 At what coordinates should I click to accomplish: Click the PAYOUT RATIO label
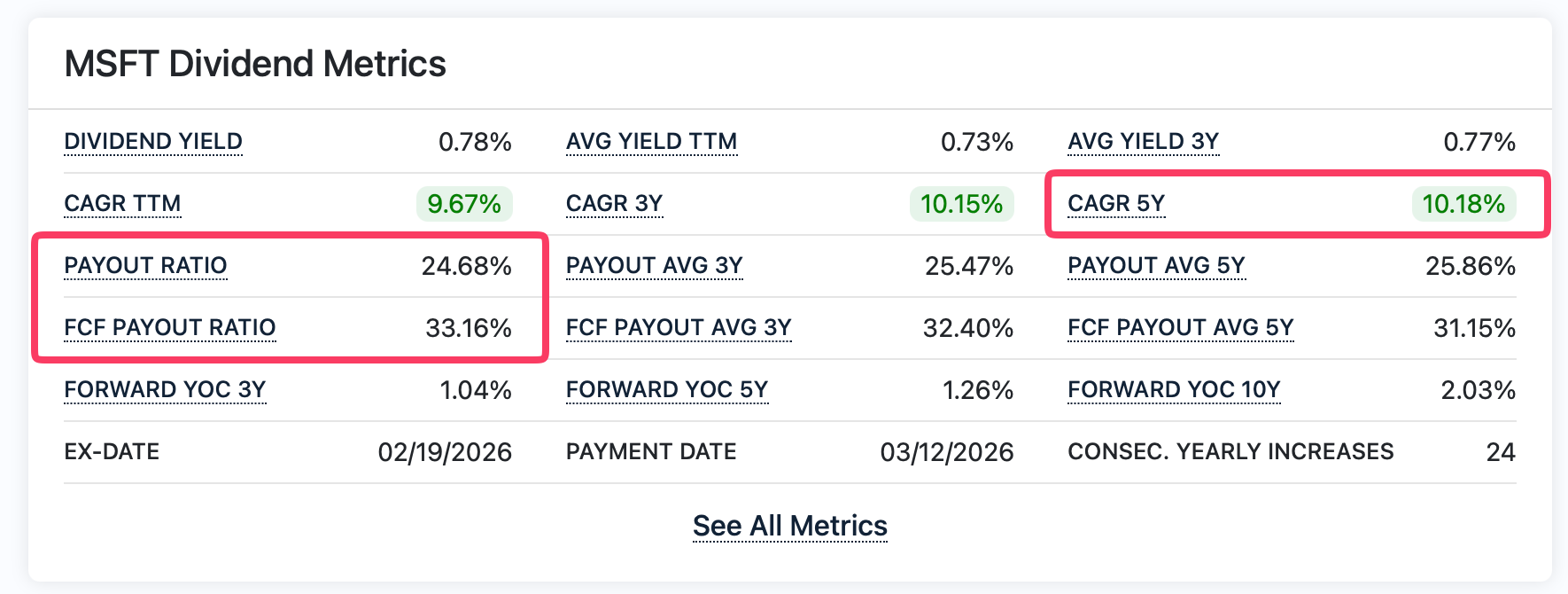click(145, 266)
